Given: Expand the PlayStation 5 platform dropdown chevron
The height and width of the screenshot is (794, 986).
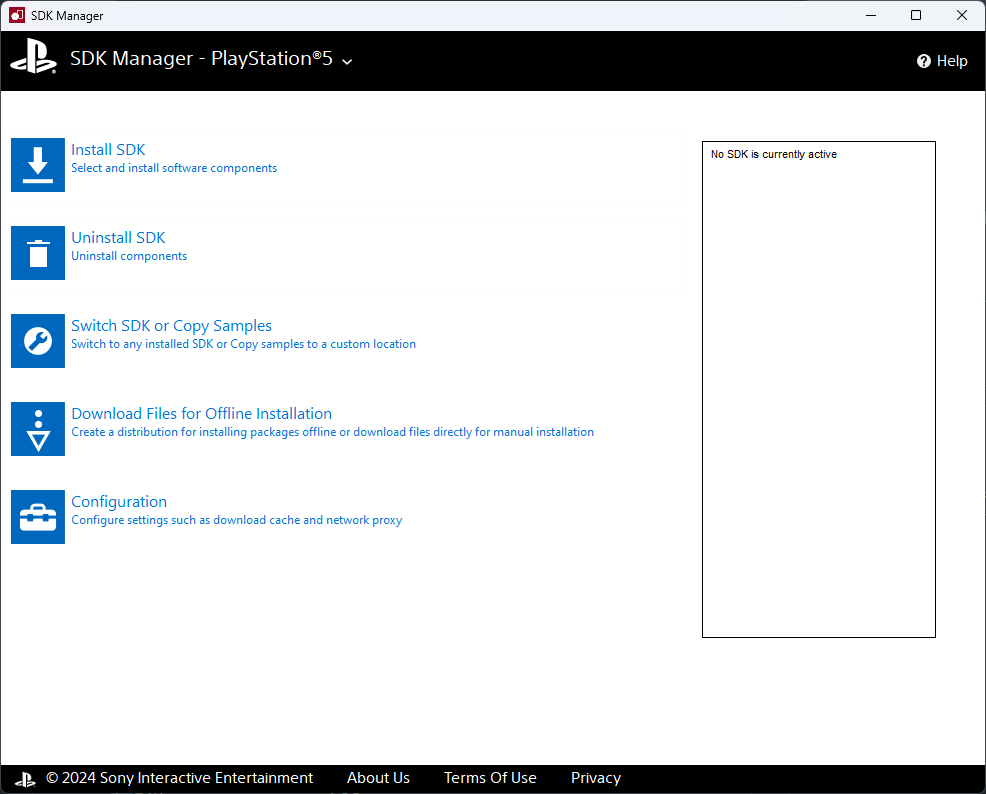Looking at the screenshot, I should pyautogui.click(x=347, y=62).
